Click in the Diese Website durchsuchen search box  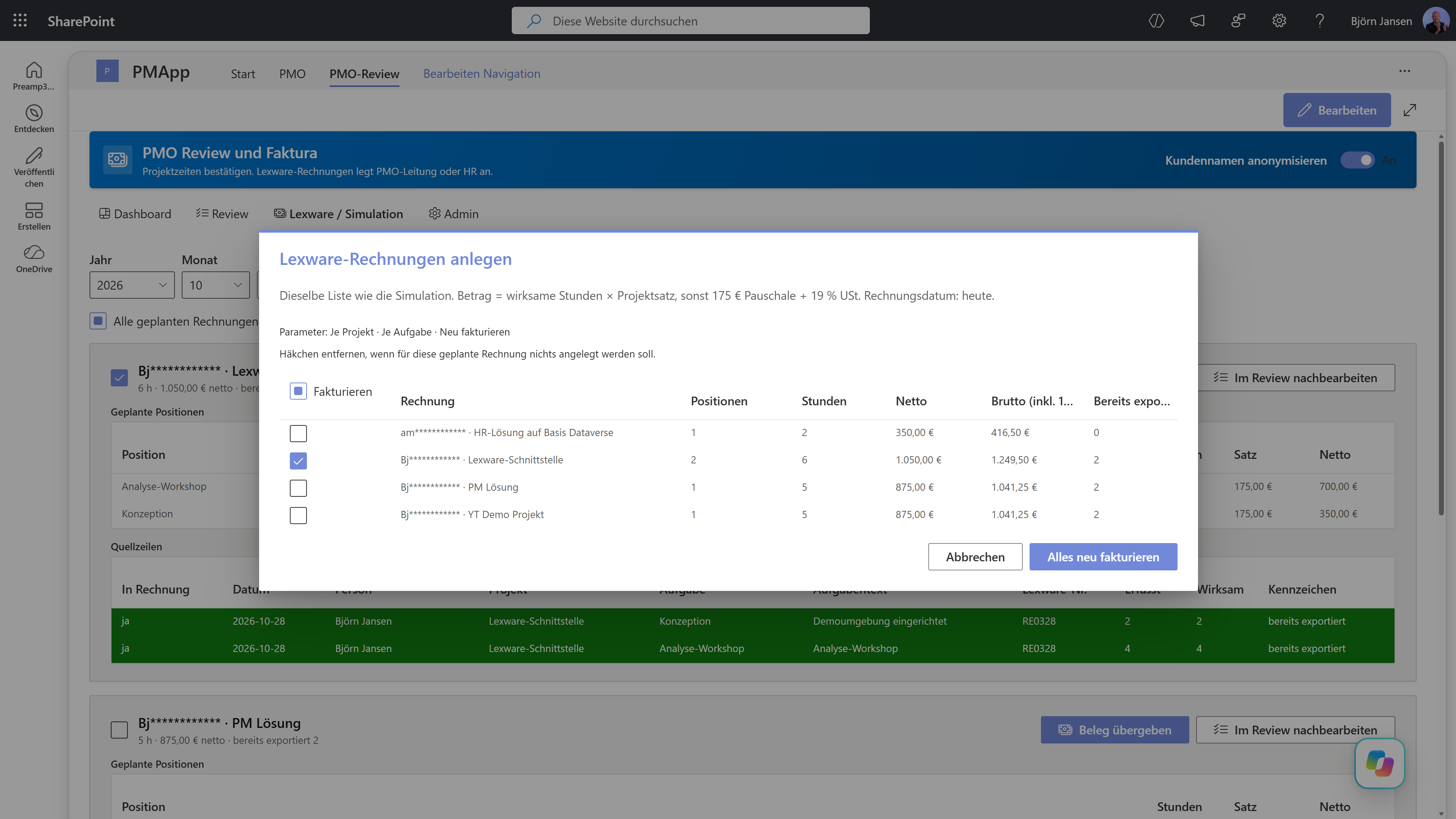690,21
